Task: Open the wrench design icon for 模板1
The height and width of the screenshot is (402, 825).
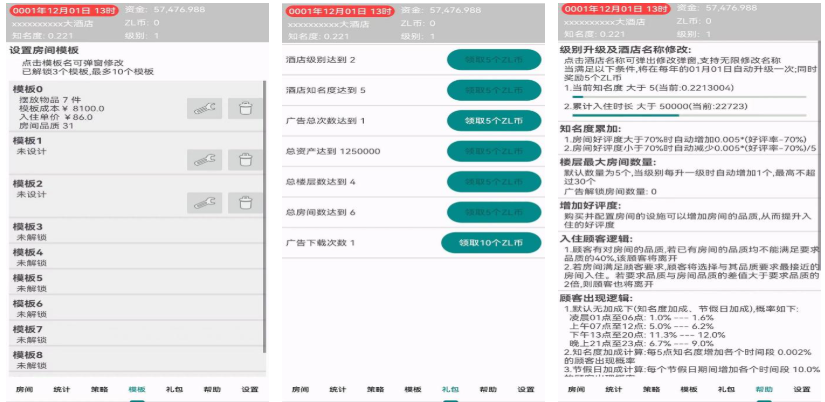Action: pos(204,159)
